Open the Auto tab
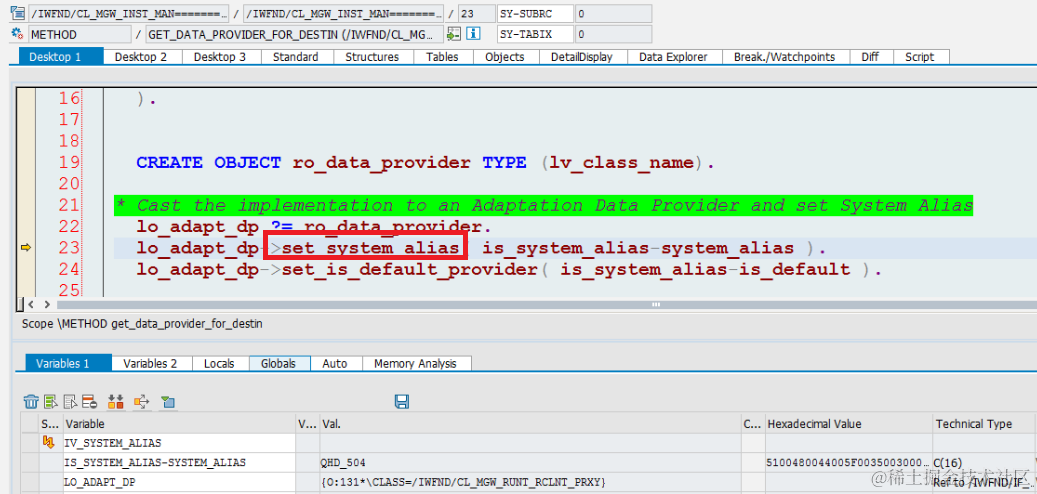The image size is (1037, 494). pos(336,364)
